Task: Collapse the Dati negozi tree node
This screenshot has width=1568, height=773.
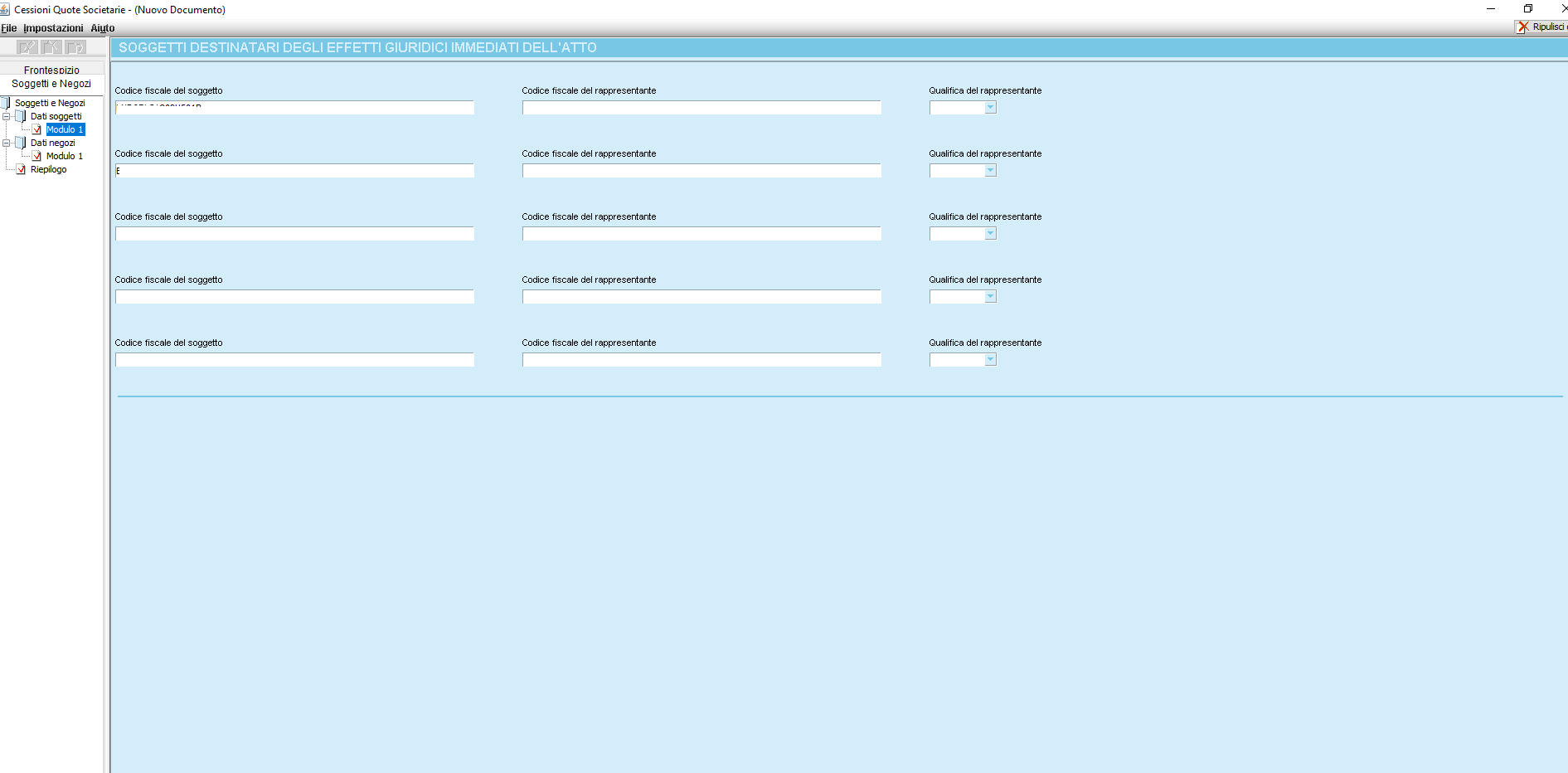Action: coord(7,143)
